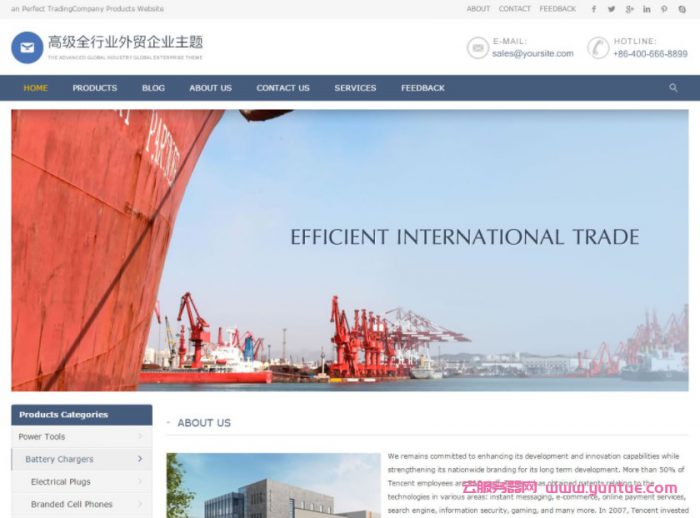Open the search magnifier in navigation bar
700x518 pixels.
[x=673, y=88]
